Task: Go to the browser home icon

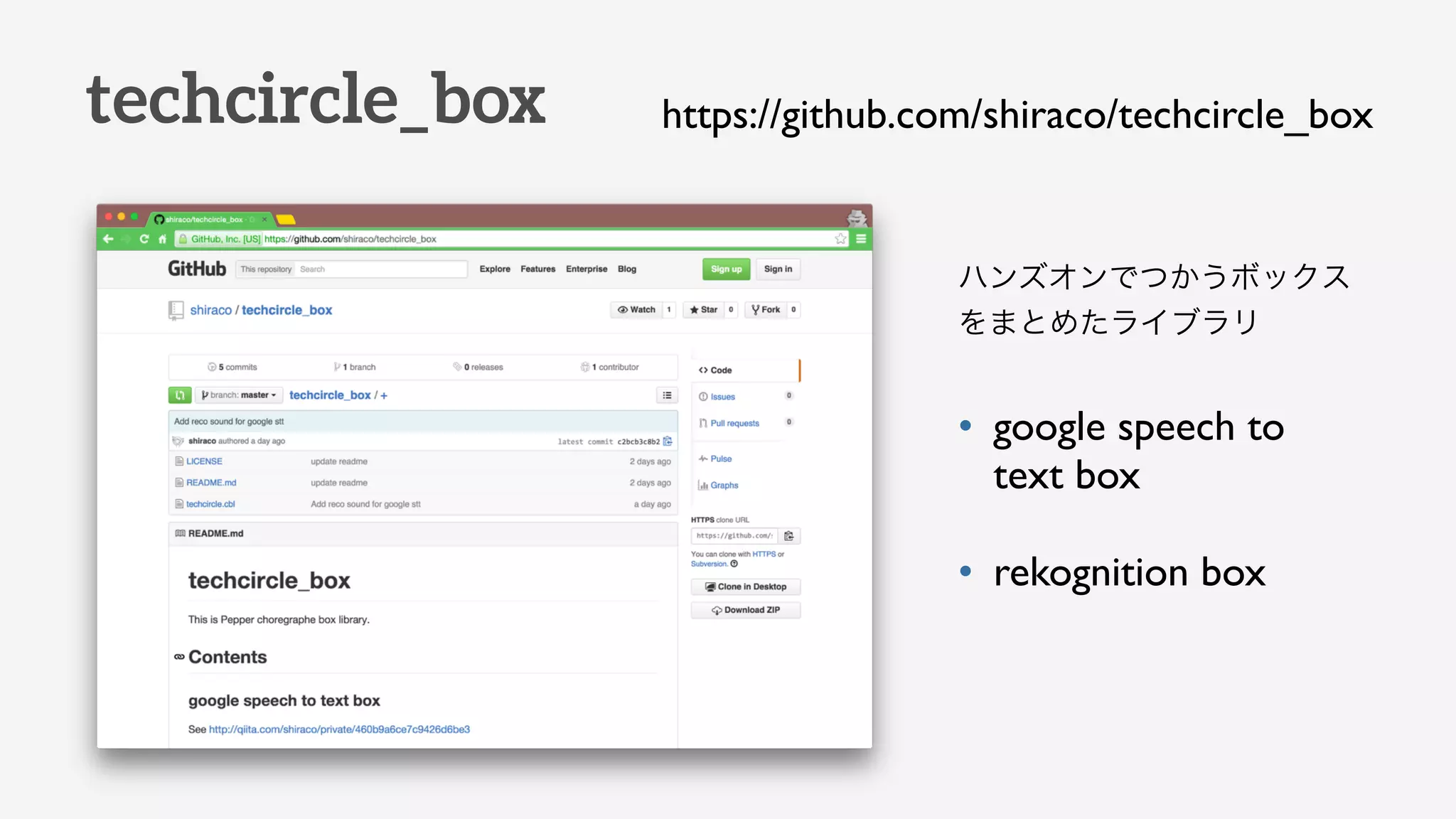Action: tap(162, 239)
